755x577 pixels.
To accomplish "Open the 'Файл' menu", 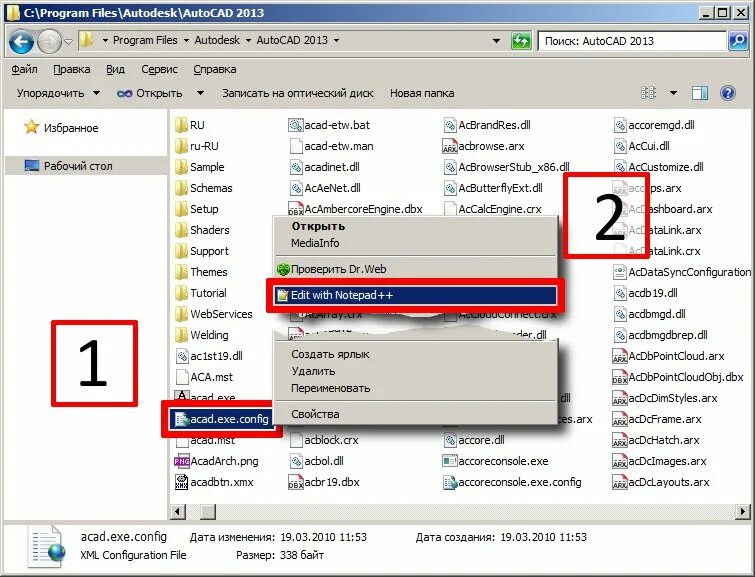I will pos(24,69).
